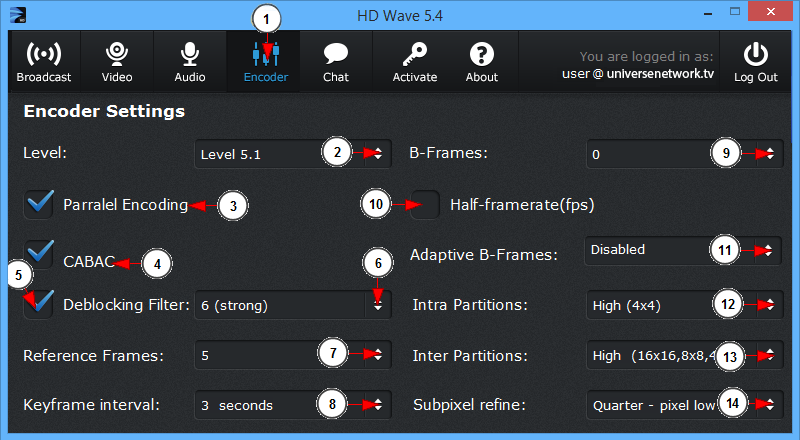The width and height of the screenshot is (800, 440).
Task: Click the Log Out power button
Action: [x=756, y=62]
